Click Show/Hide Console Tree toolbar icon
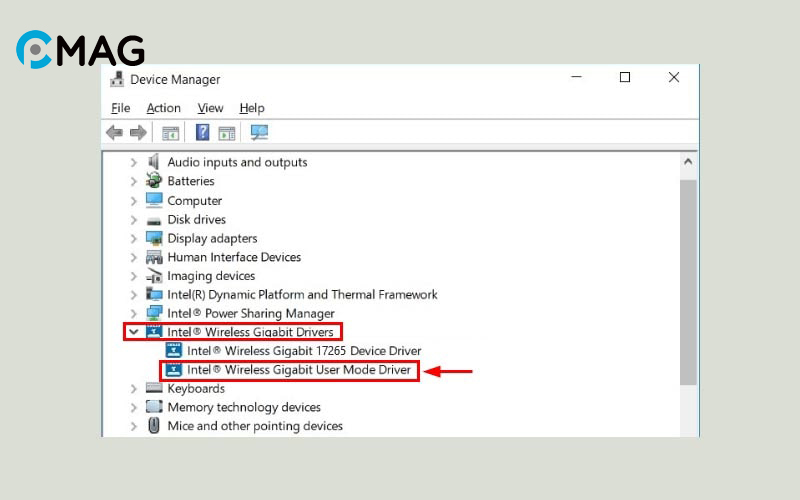Viewport: 800px width, 500px height. click(x=170, y=133)
